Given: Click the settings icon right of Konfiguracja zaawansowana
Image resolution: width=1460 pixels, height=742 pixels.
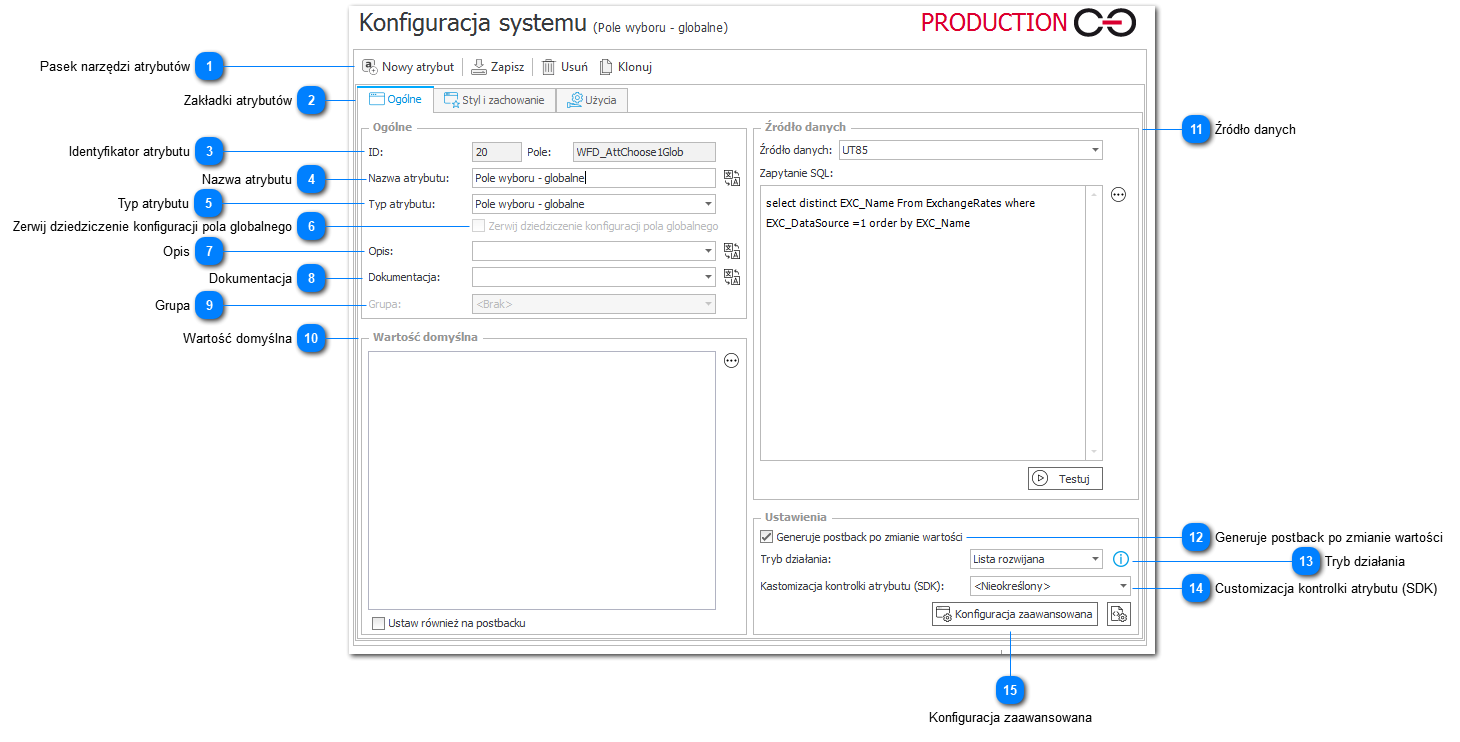Looking at the screenshot, I should click(1118, 614).
